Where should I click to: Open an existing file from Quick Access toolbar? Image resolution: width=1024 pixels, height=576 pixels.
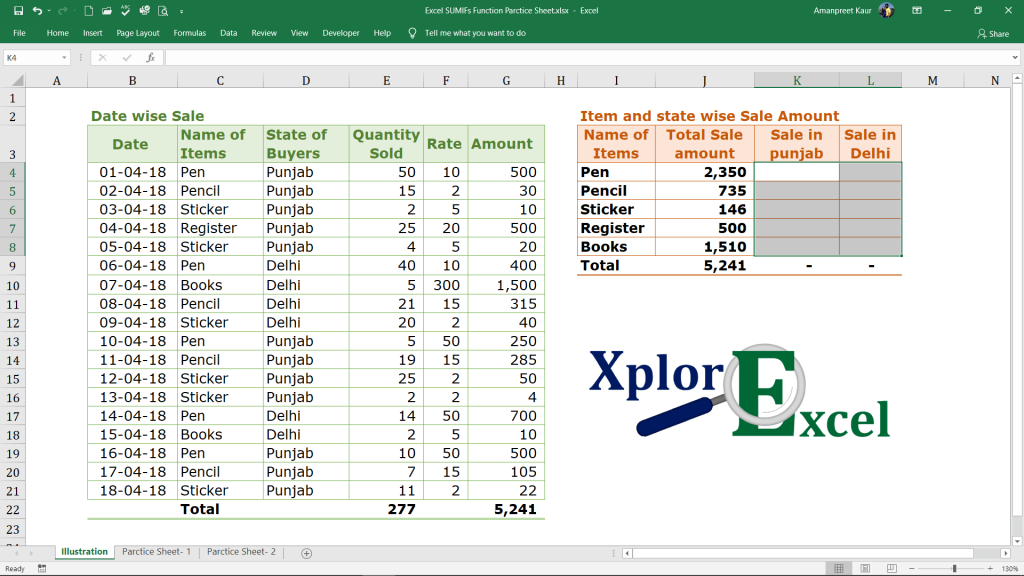[x=106, y=10]
